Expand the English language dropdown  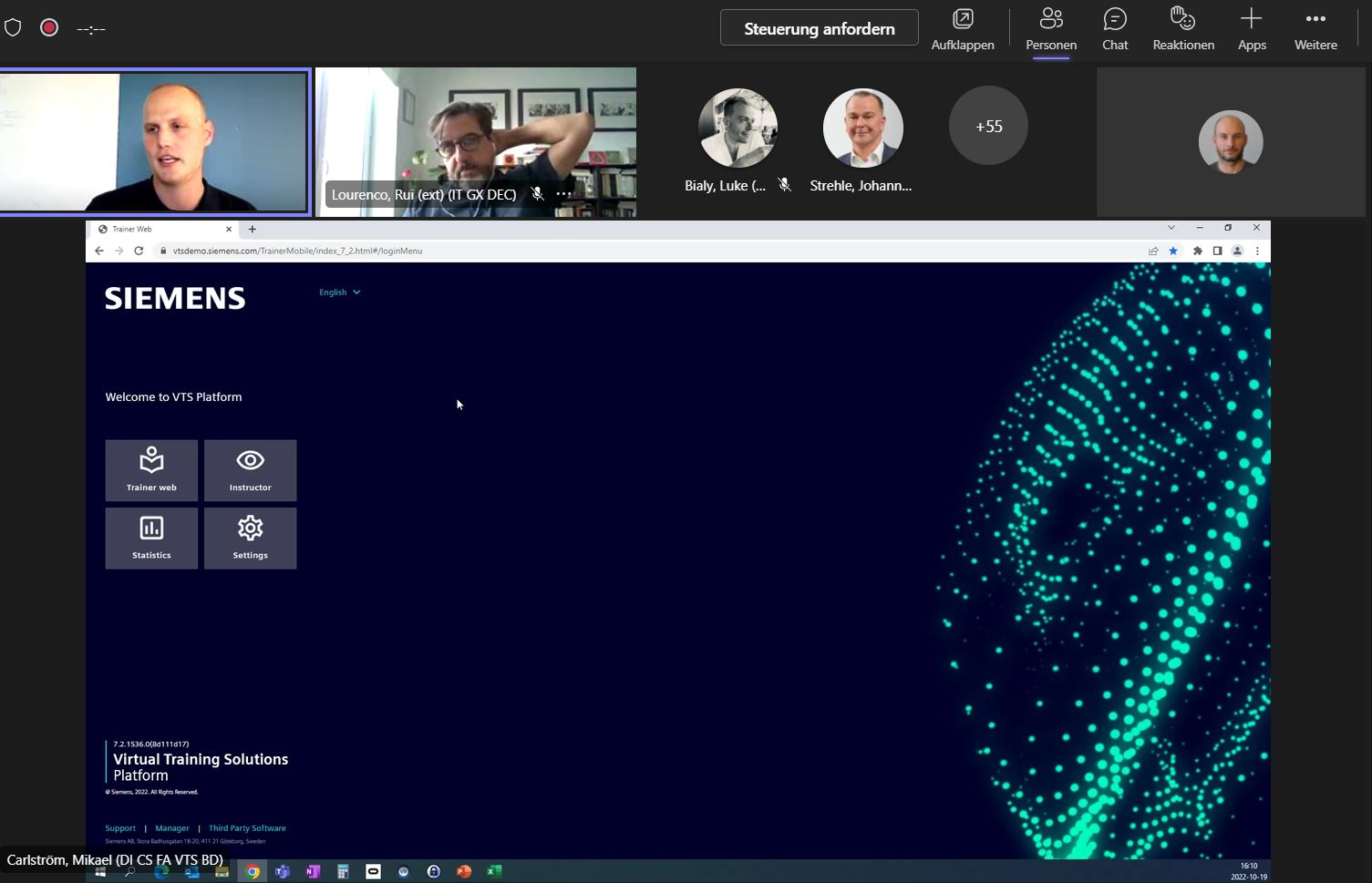[339, 293]
